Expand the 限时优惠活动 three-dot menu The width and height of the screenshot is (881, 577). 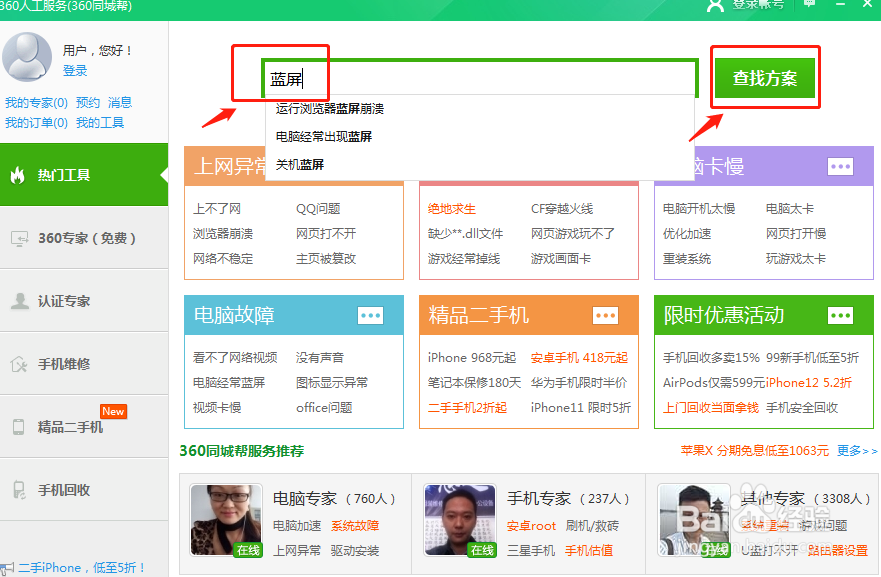[x=839, y=315]
